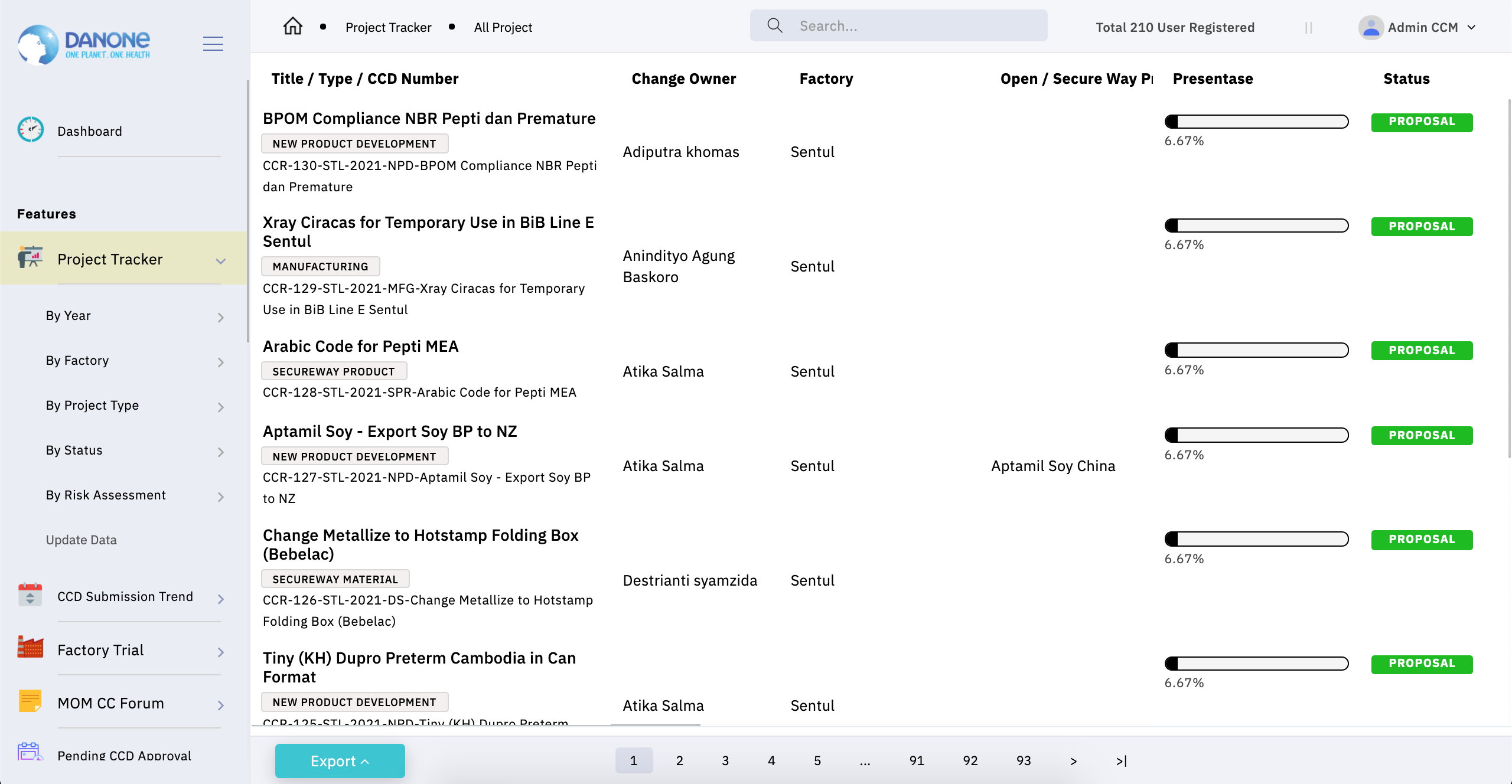The height and width of the screenshot is (784, 1512).
Task: Click the Admin CCM avatar icon
Action: click(x=1370, y=27)
